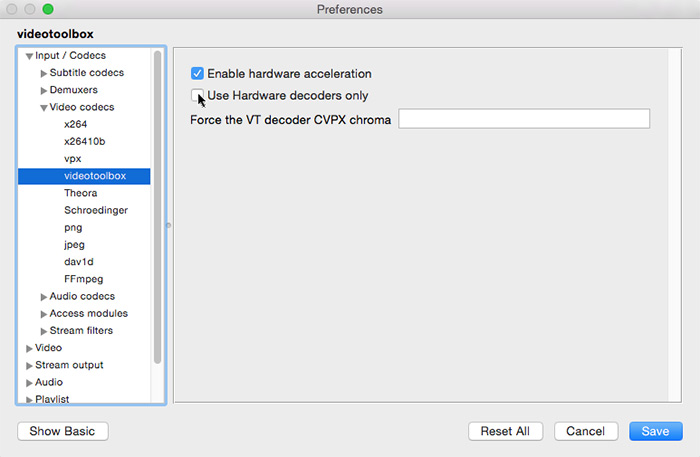Screen dimensions: 700x457
Task: Expand the Access modules node
Action: 43,314
